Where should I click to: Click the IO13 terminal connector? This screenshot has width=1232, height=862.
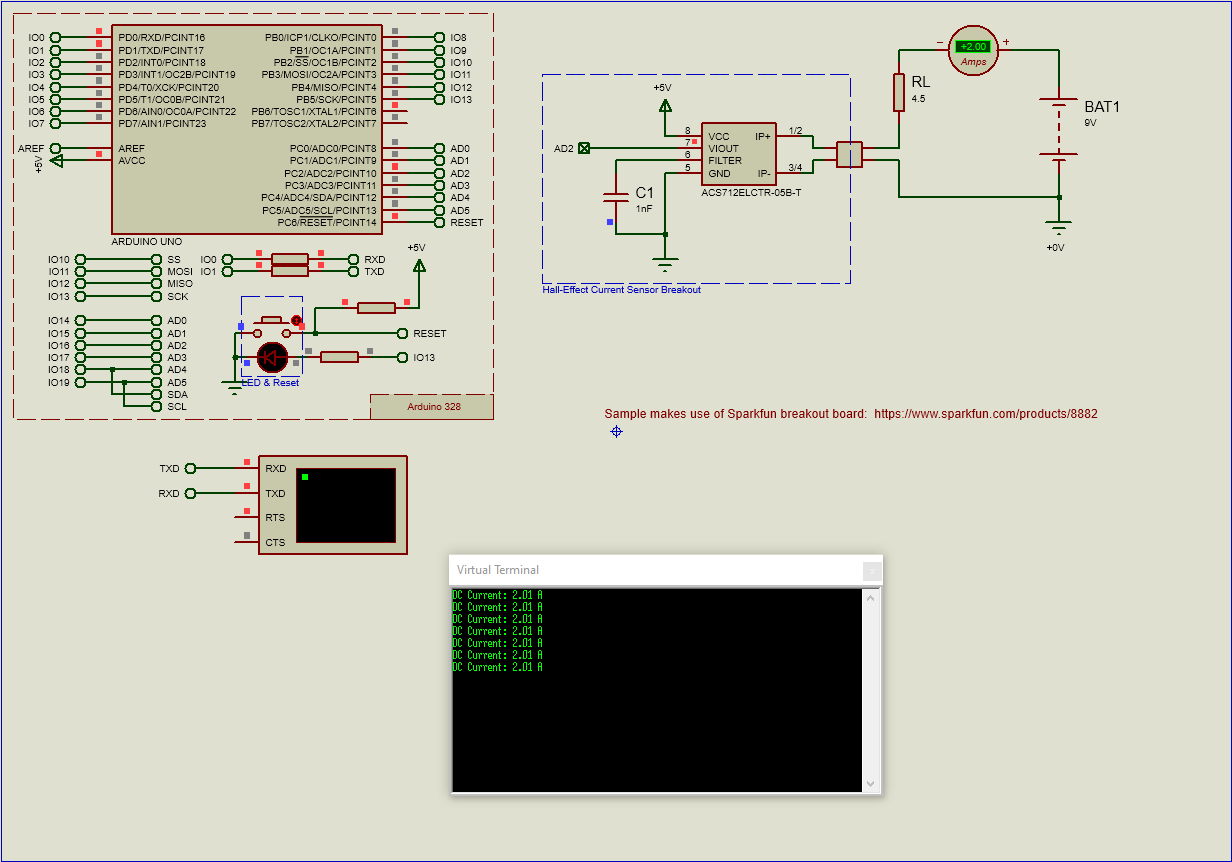(404, 357)
